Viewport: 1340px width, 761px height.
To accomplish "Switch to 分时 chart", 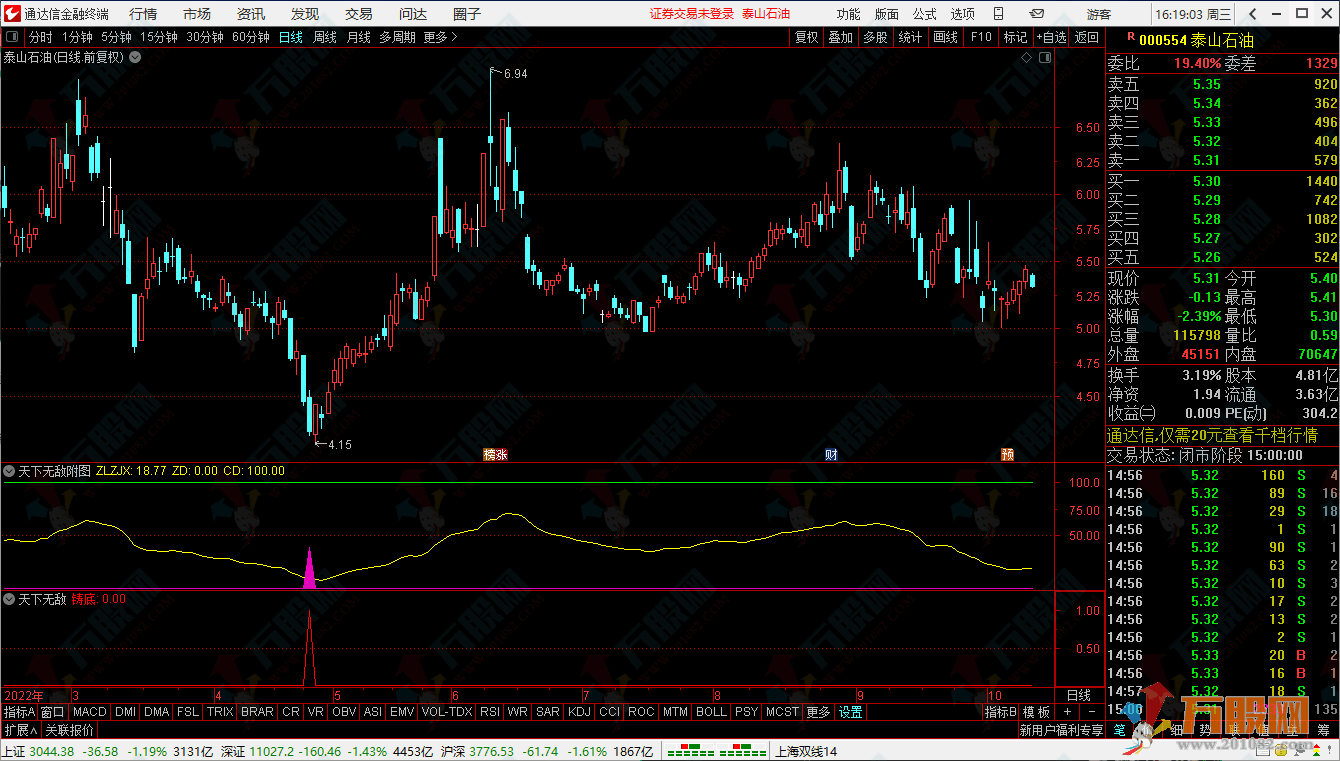I will coord(40,37).
